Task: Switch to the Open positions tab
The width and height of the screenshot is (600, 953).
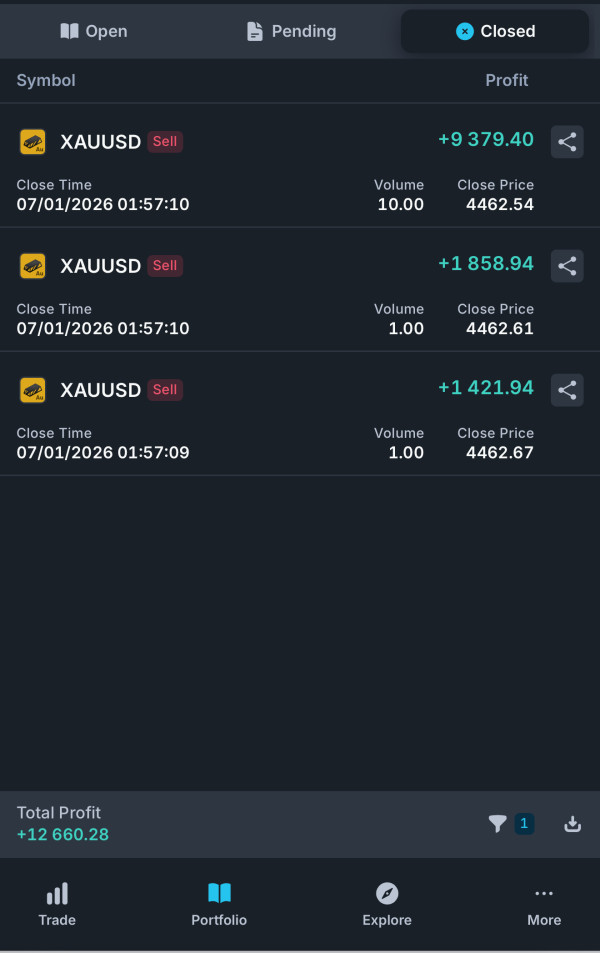Action: [x=94, y=31]
